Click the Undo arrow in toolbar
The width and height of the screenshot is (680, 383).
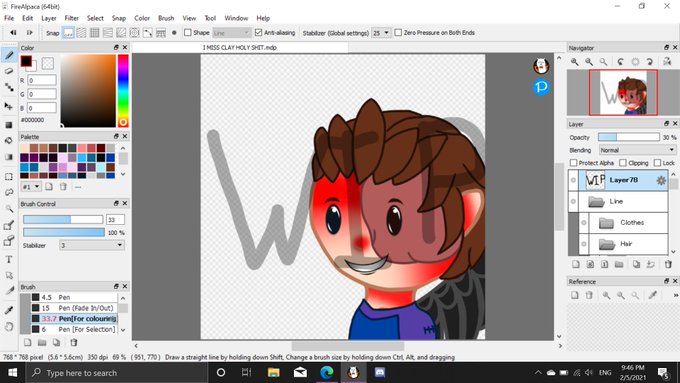13,33
